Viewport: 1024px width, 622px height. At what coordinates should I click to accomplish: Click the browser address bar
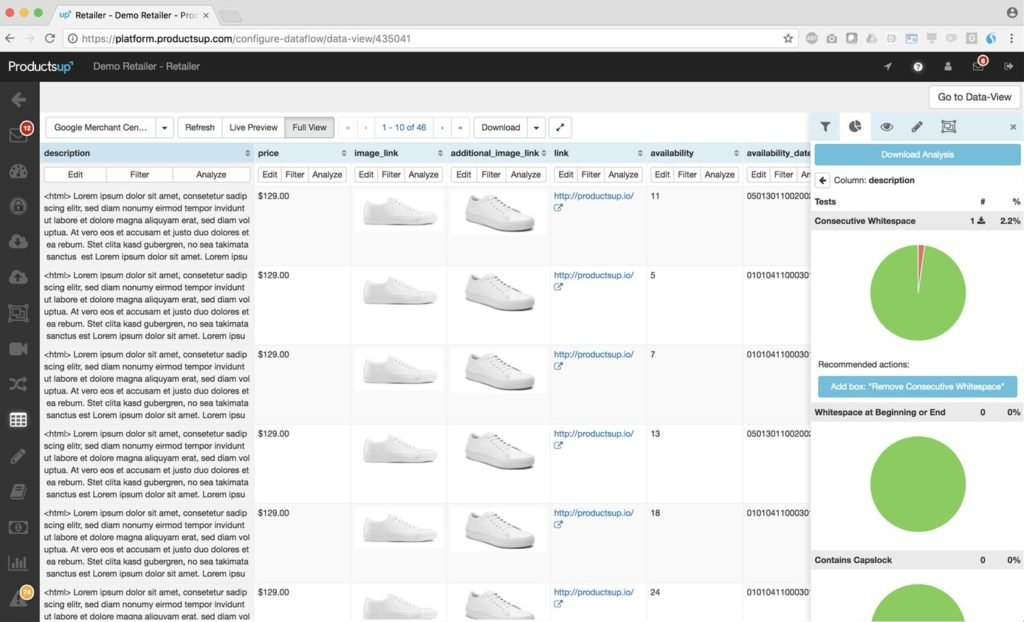pyautogui.click(x=424, y=39)
